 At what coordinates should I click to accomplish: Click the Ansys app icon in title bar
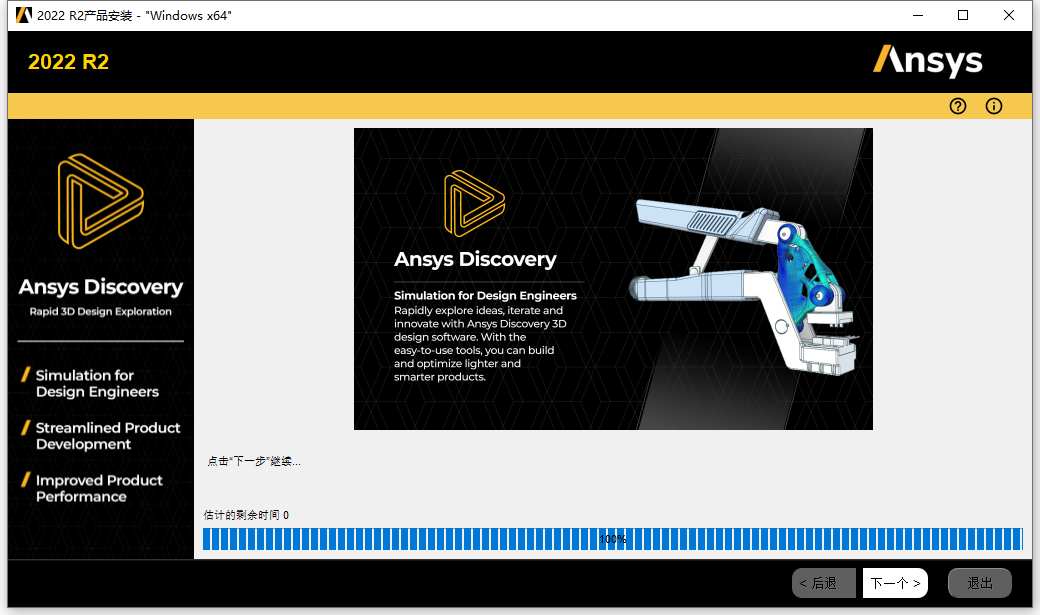[23, 15]
